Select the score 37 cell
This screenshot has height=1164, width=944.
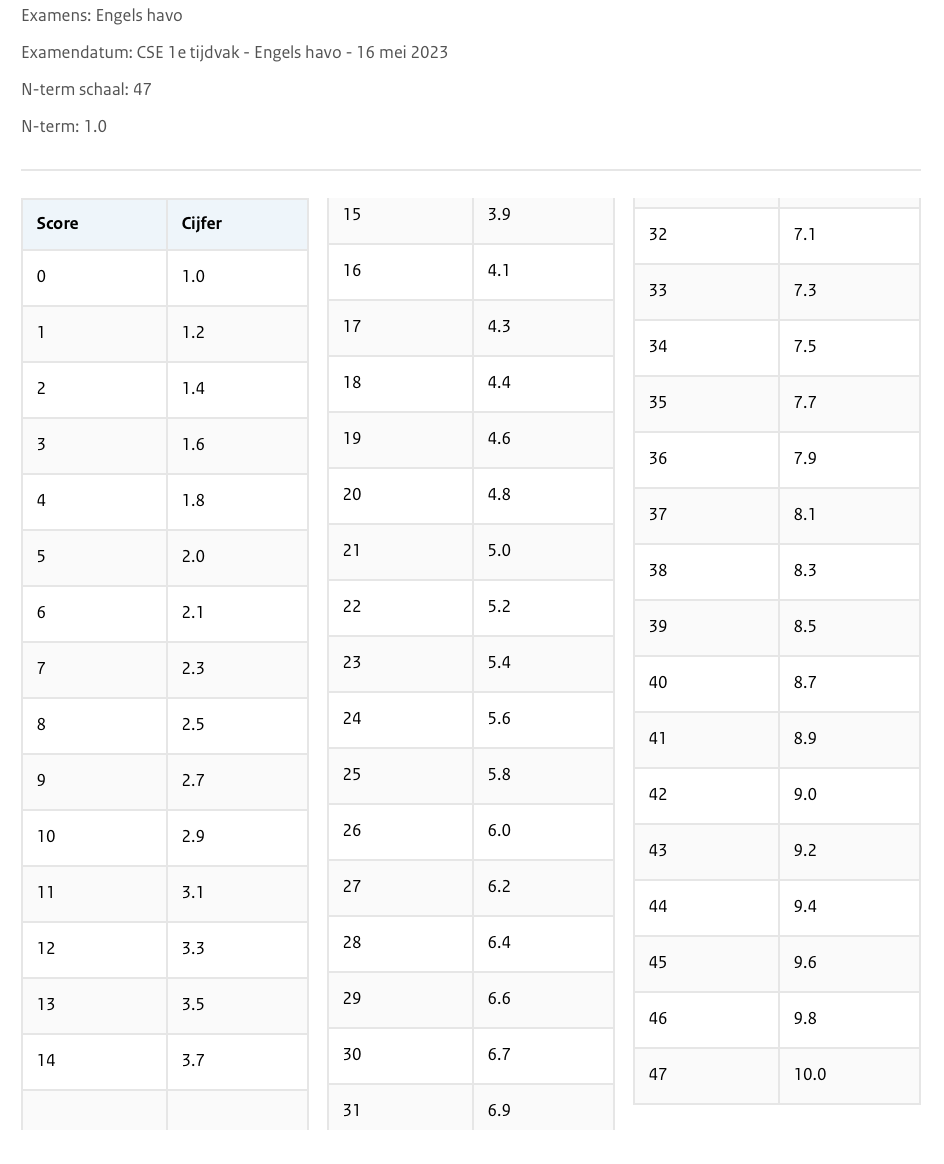tap(658, 515)
